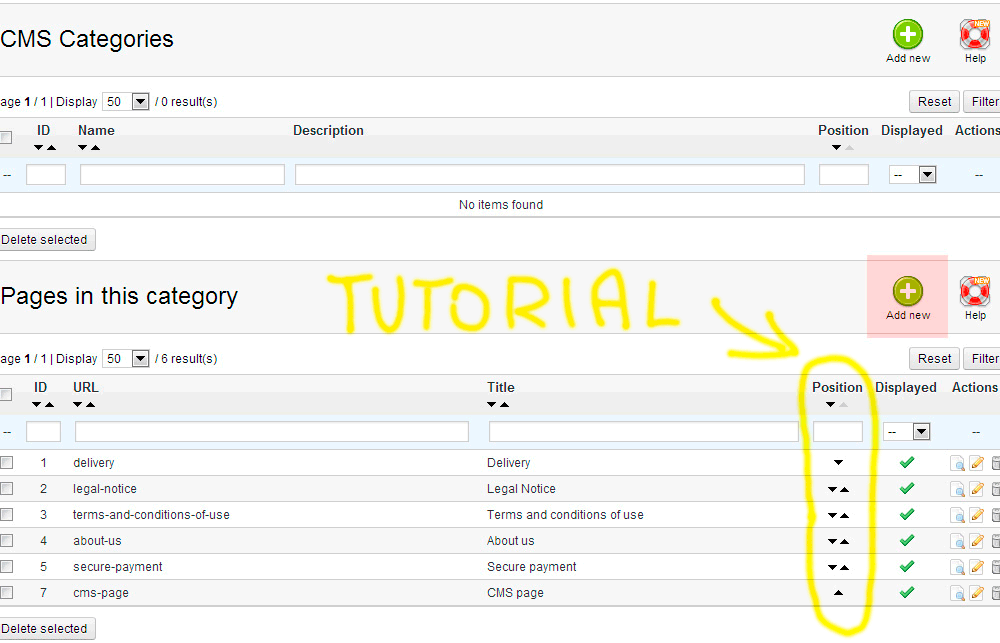Edit the legal-notice page
This screenshot has width=1000, height=643.
(977, 489)
